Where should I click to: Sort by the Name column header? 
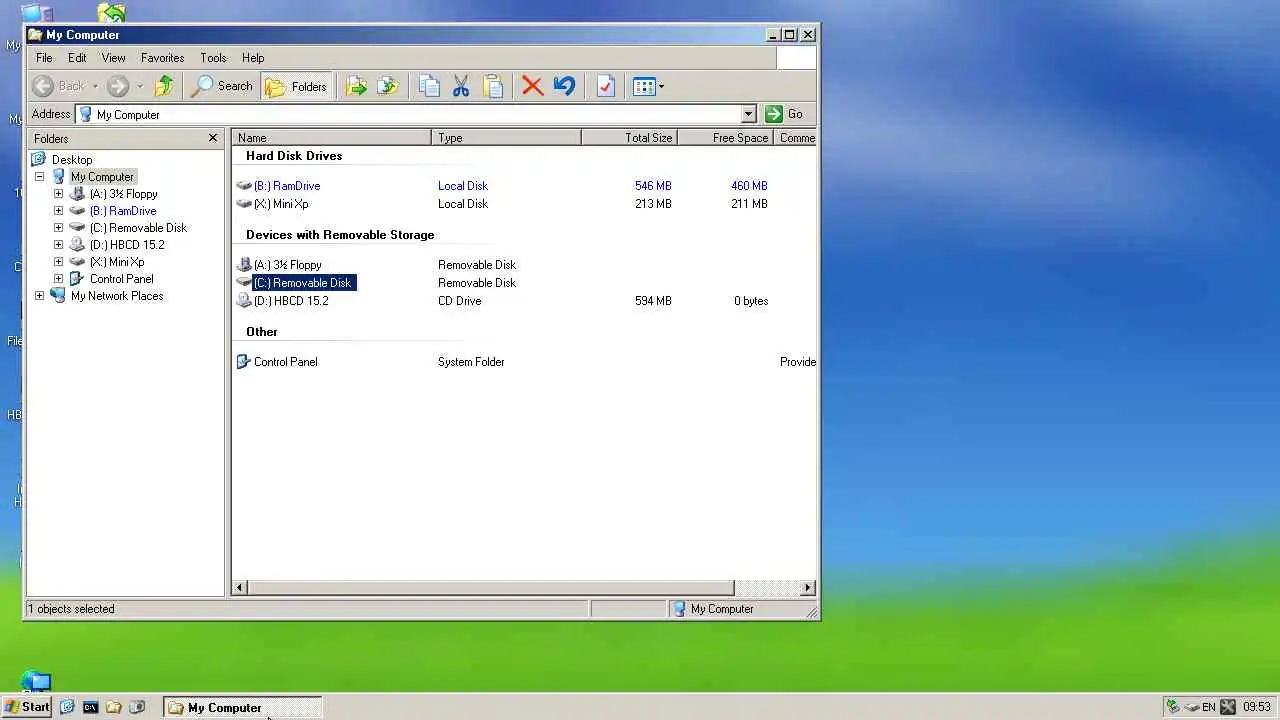[332, 138]
